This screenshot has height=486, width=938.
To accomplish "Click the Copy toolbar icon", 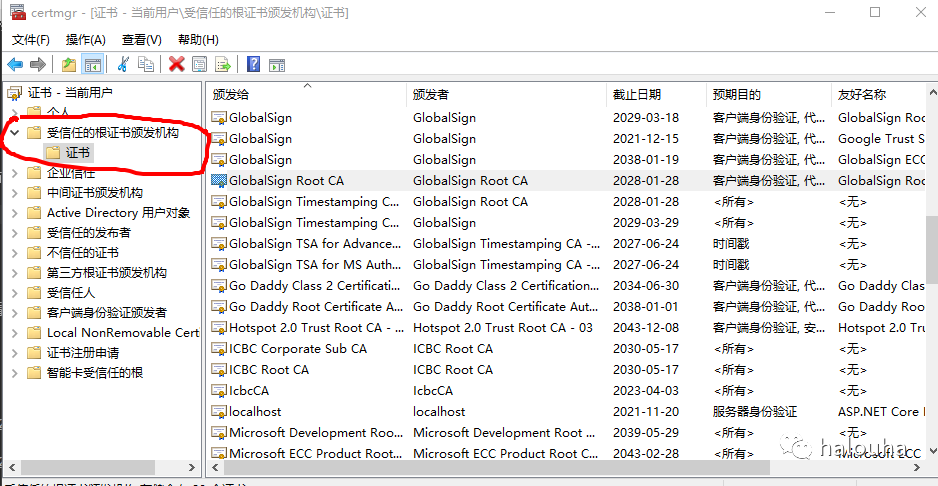I will click(x=146, y=64).
